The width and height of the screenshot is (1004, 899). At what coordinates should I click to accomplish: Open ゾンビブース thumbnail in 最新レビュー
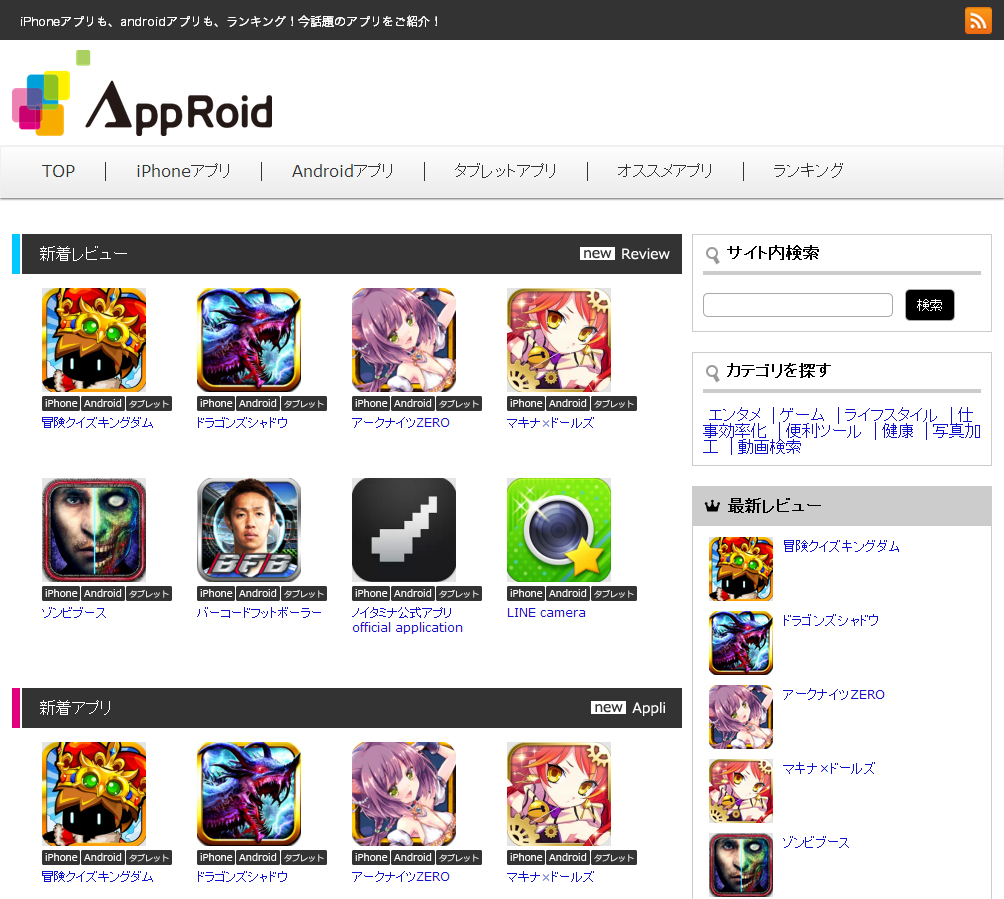coord(741,864)
